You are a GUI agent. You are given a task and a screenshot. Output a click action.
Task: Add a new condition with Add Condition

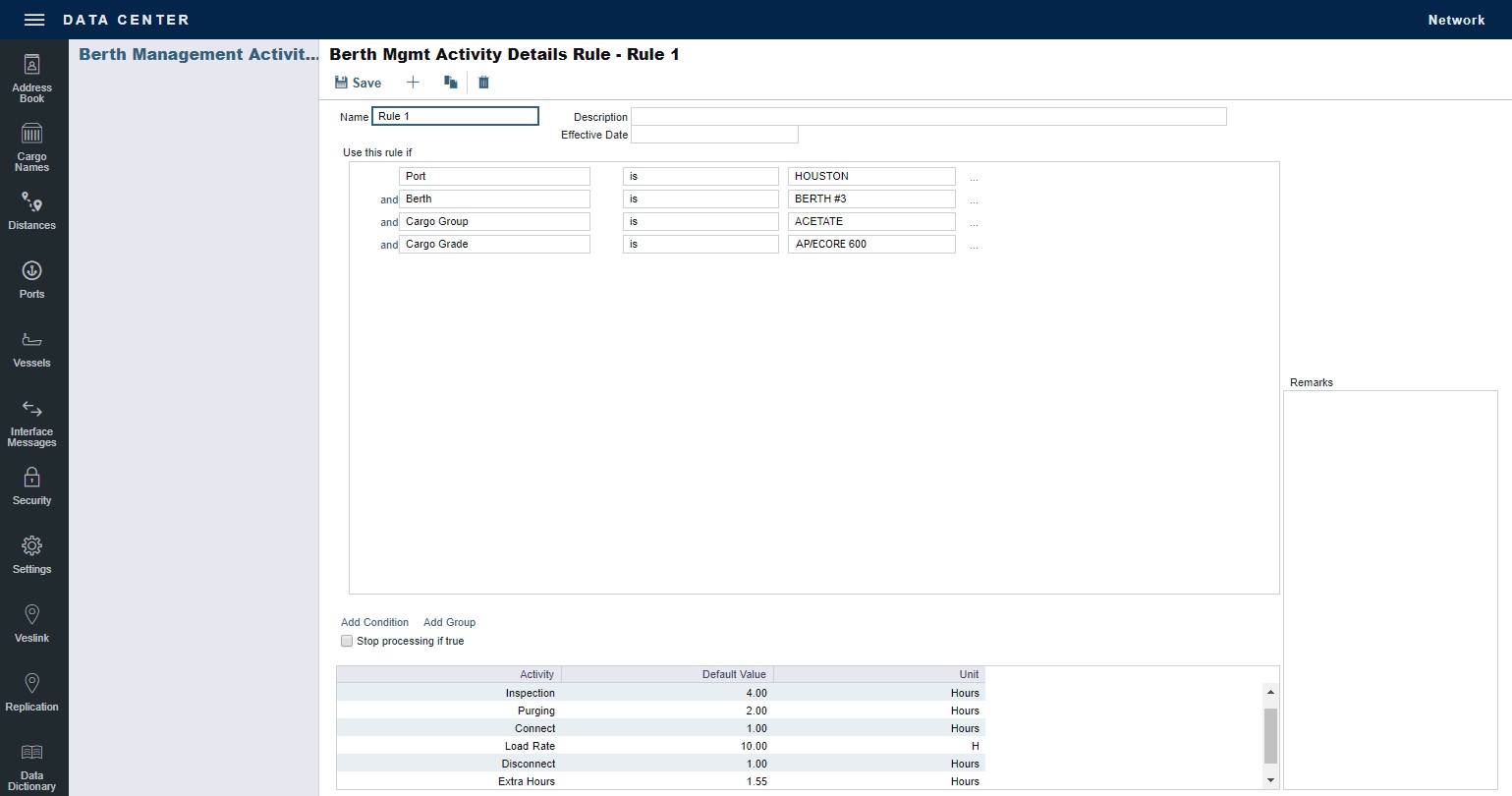374,622
